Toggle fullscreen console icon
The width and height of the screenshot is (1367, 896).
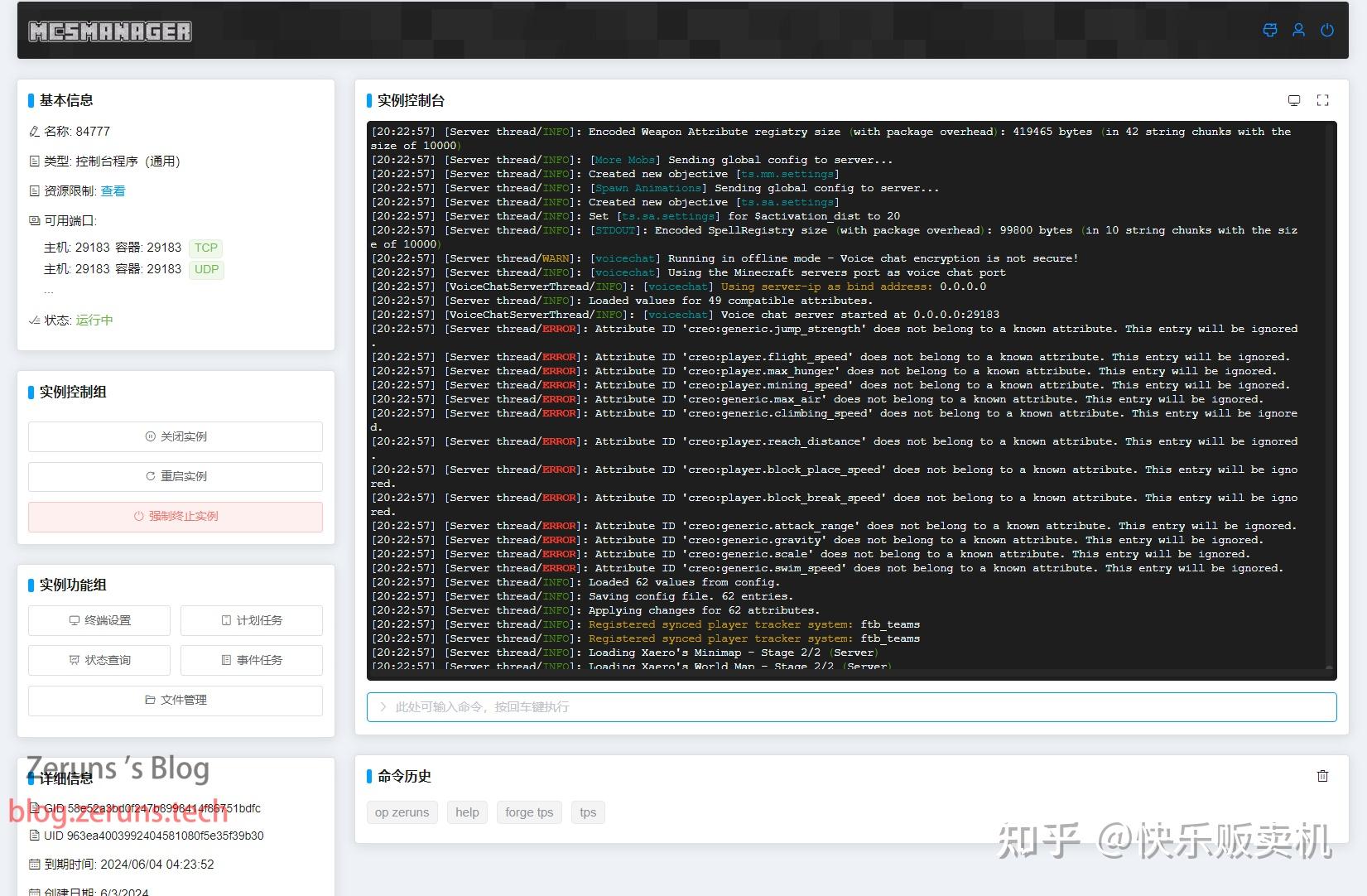point(1323,100)
